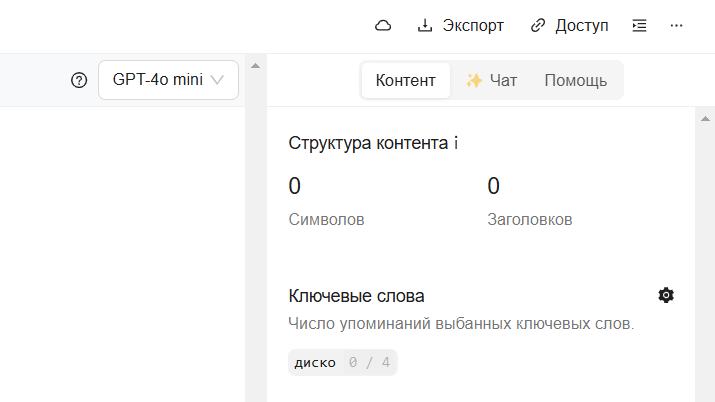The width and height of the screenshot is (715, 402).
Task: Open the GPT-4o mini model dropdown
Action: 168,80
